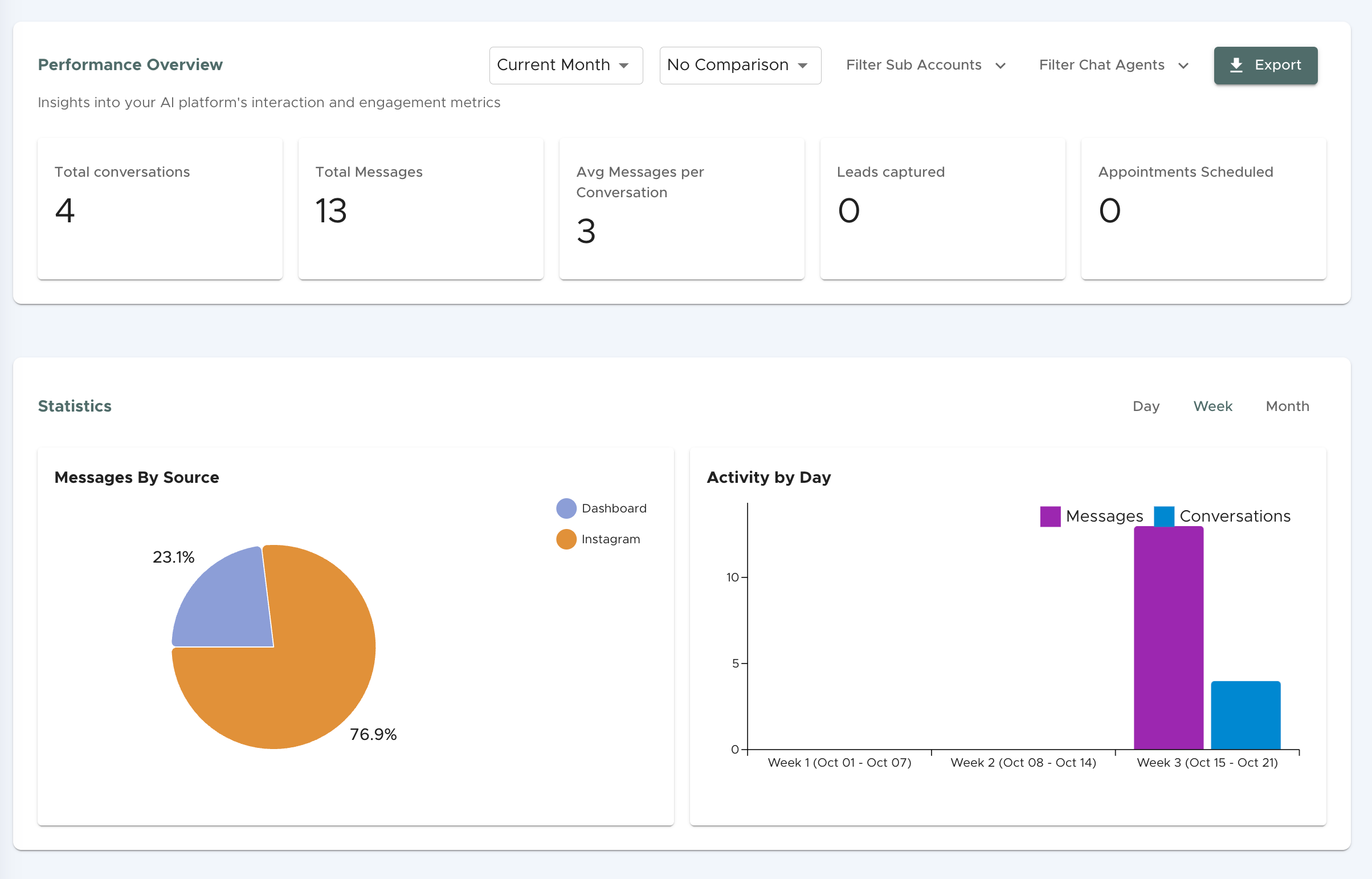The height and width of the screenshot is (879, 1372).
Task: Toggle the Dashboard legend circle
Action: tap(566, 508)
